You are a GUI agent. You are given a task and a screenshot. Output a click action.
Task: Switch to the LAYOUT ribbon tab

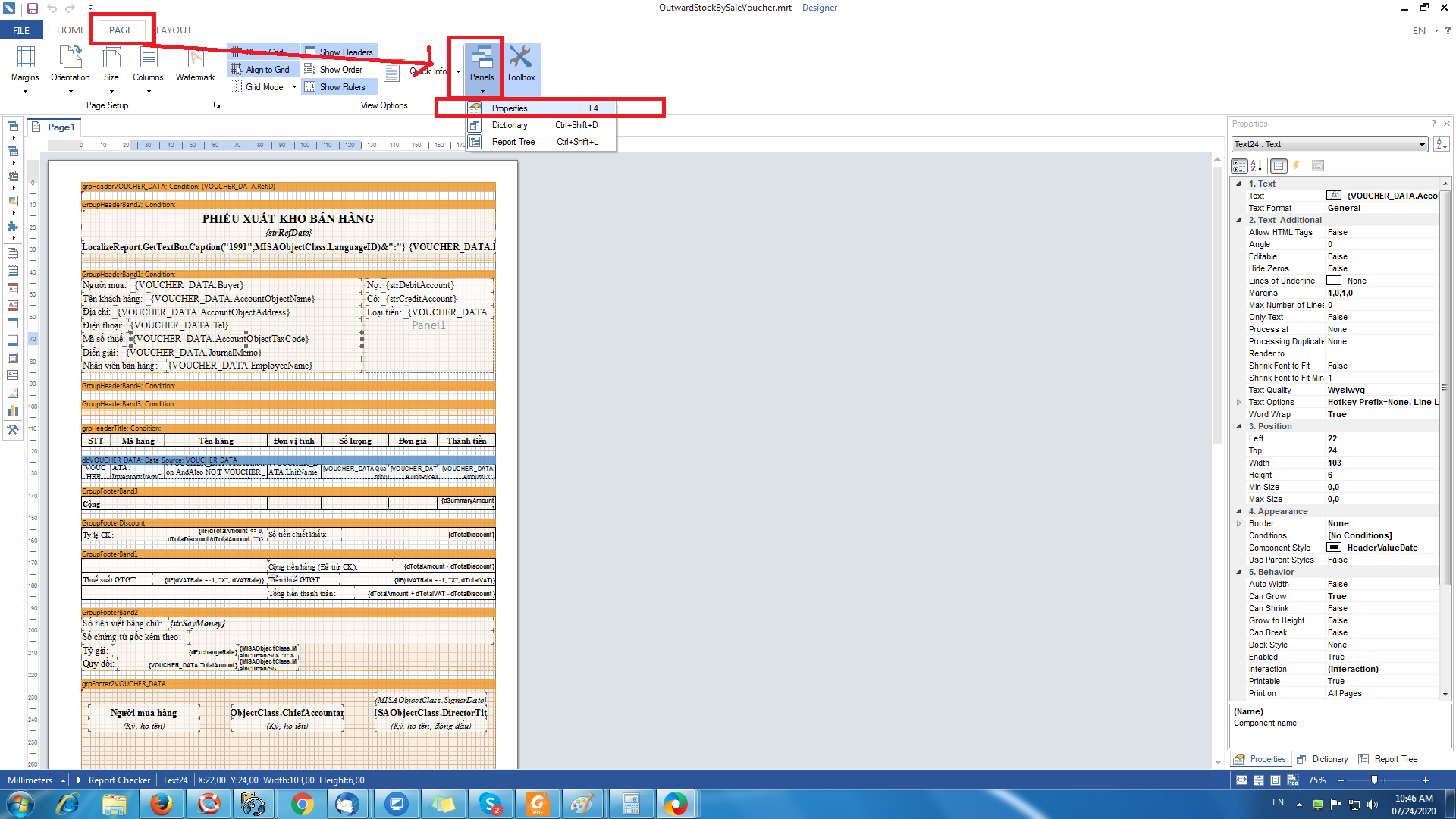(x=174, y=30)
